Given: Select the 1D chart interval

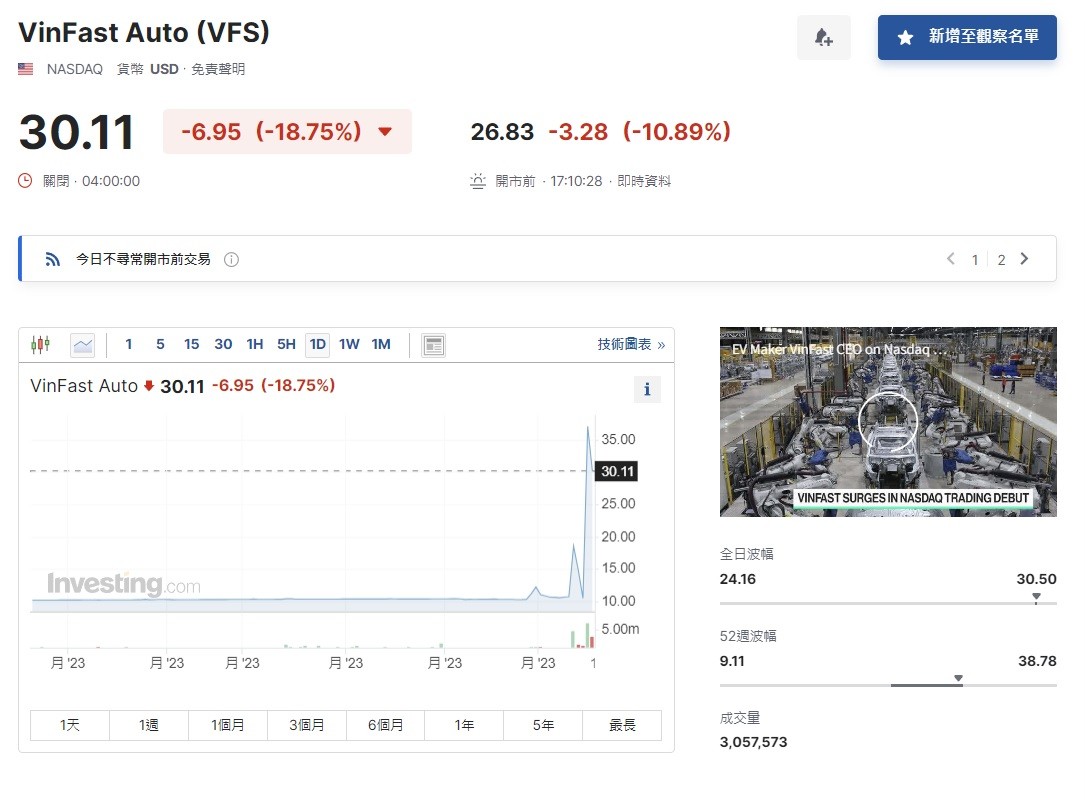Looking at the screenshot, I should point(318,345).
